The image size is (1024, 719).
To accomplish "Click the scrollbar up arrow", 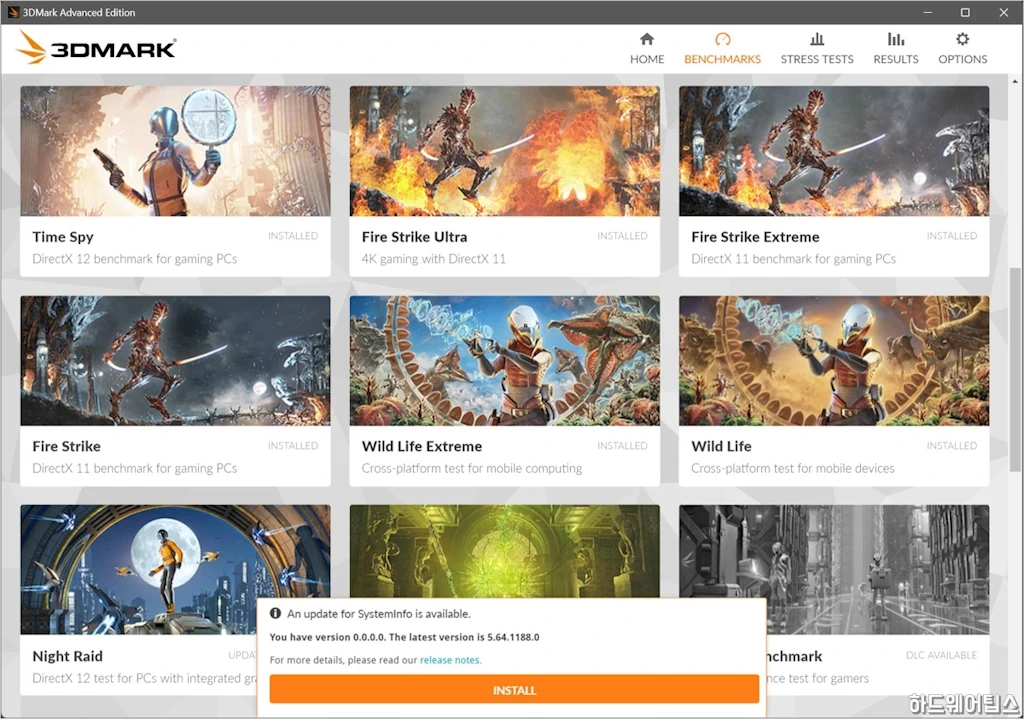I will pos(1014,82).
